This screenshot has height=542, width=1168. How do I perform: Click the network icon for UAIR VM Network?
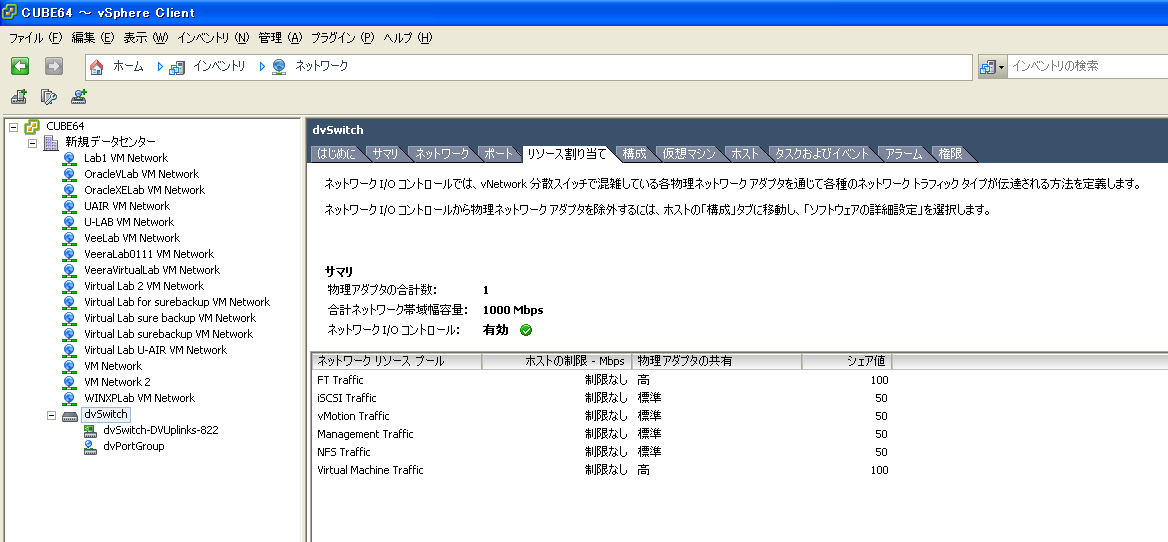pyautogui.click(x=69, y=206)
